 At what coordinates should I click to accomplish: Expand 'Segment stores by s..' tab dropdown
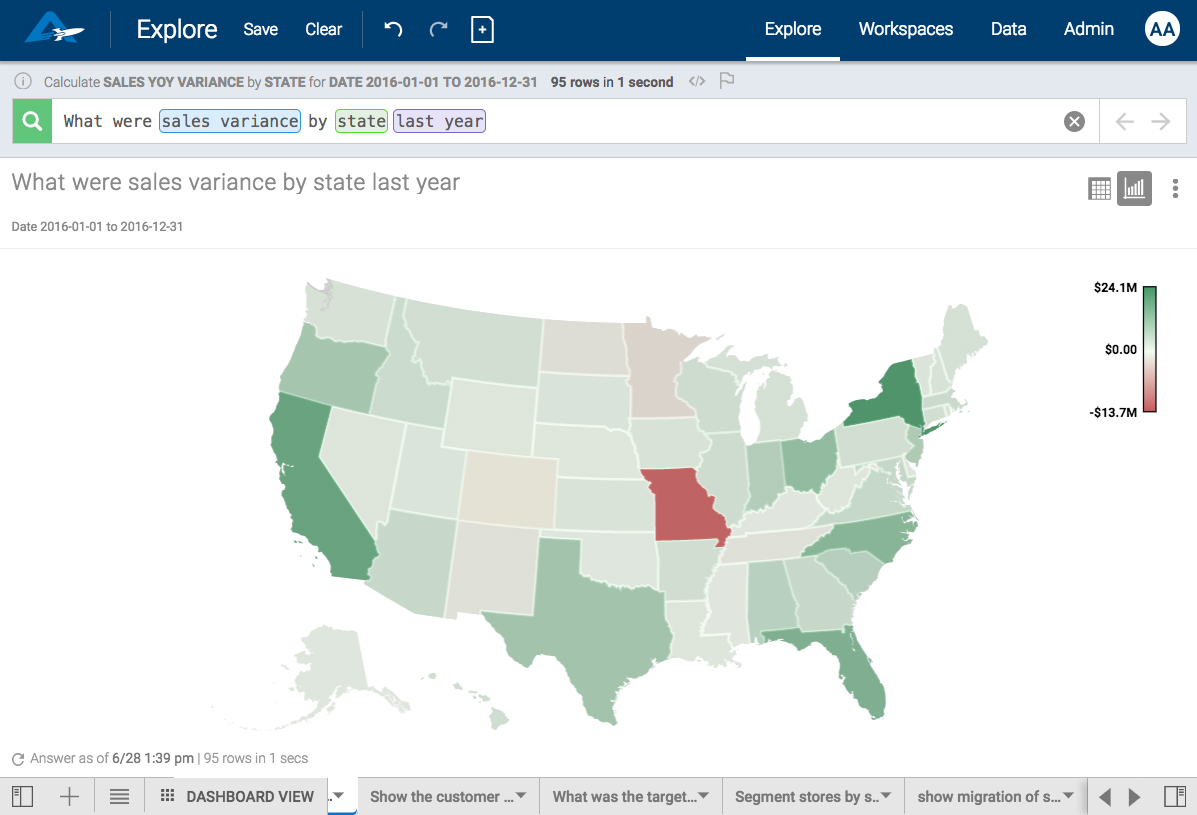[x=886, y=796]
